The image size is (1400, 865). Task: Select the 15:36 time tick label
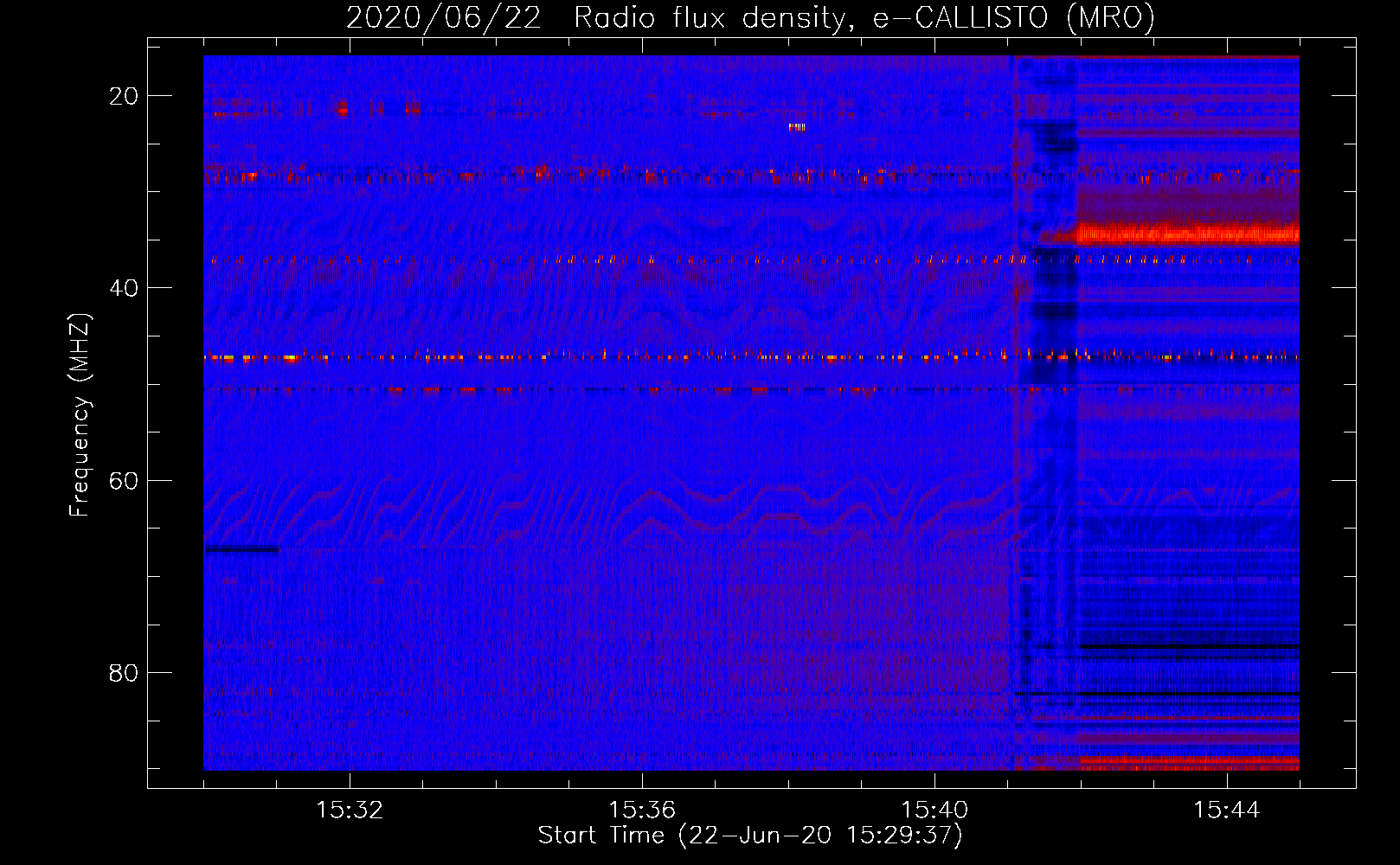click(642, 811)
